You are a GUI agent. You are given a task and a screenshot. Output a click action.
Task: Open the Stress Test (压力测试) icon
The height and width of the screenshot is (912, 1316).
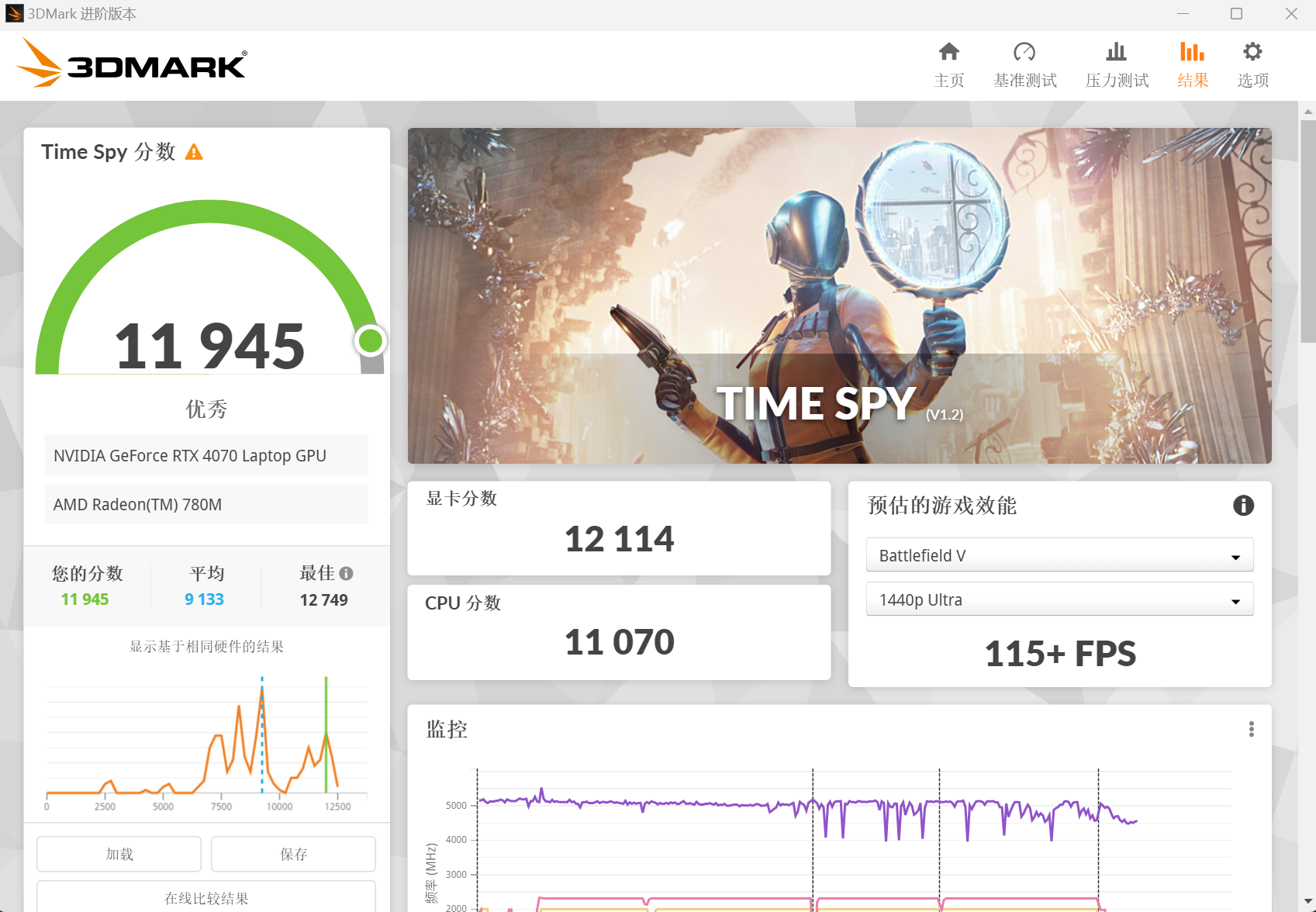coord(1116,53)
